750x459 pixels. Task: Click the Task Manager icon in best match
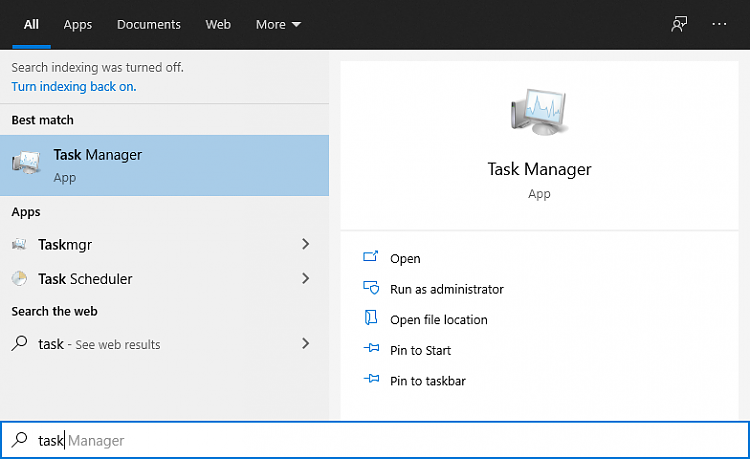(x=26, y=163)
